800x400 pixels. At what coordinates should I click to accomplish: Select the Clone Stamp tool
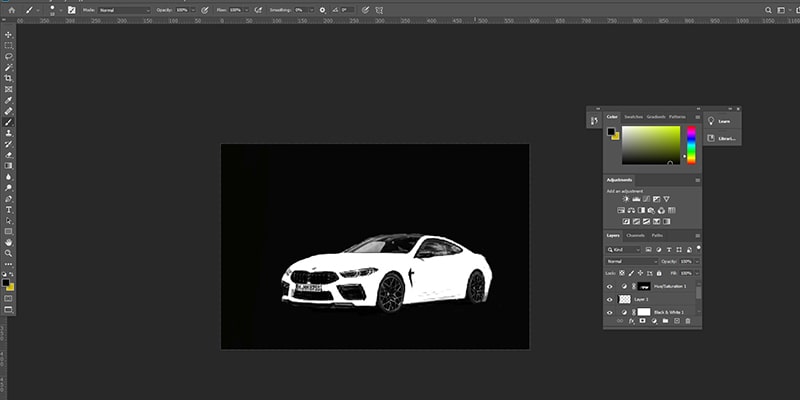click(8, 133)
